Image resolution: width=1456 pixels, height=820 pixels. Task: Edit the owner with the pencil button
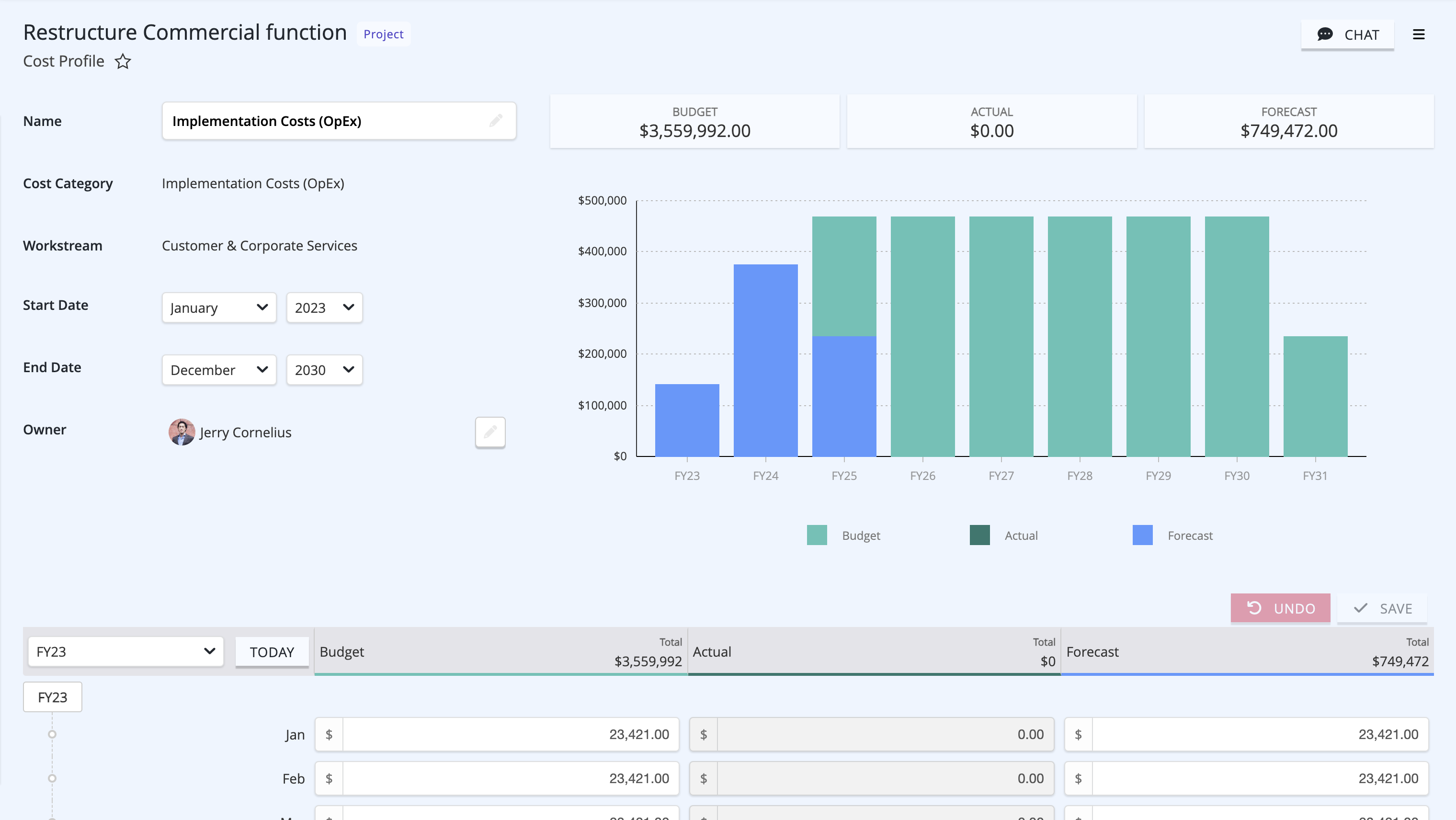pos(490,433)
